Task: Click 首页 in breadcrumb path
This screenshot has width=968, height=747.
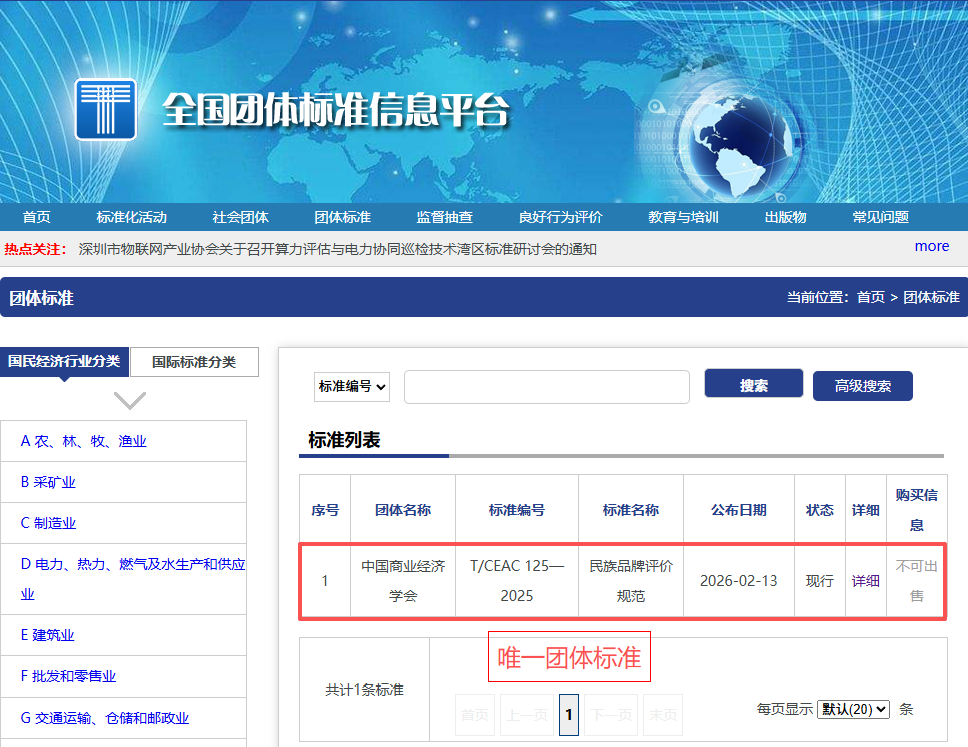Action: tap(870, 297)
